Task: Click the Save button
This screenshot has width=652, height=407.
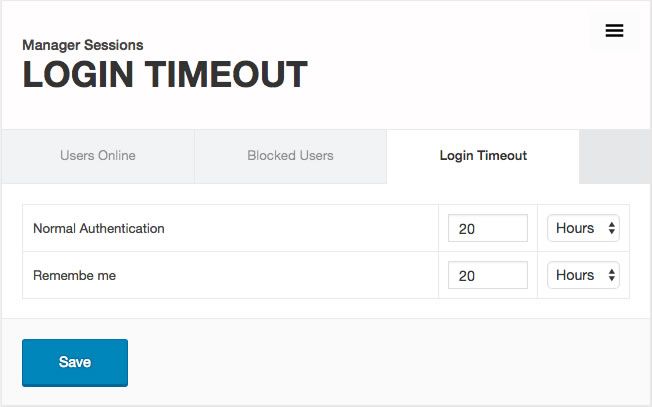Action: (x=75, y=362)
